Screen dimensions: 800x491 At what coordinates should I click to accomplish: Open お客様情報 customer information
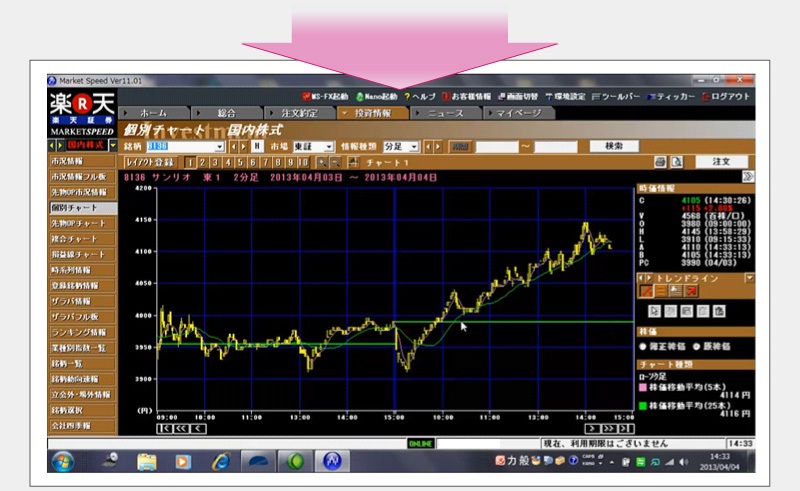pos(466,96)
